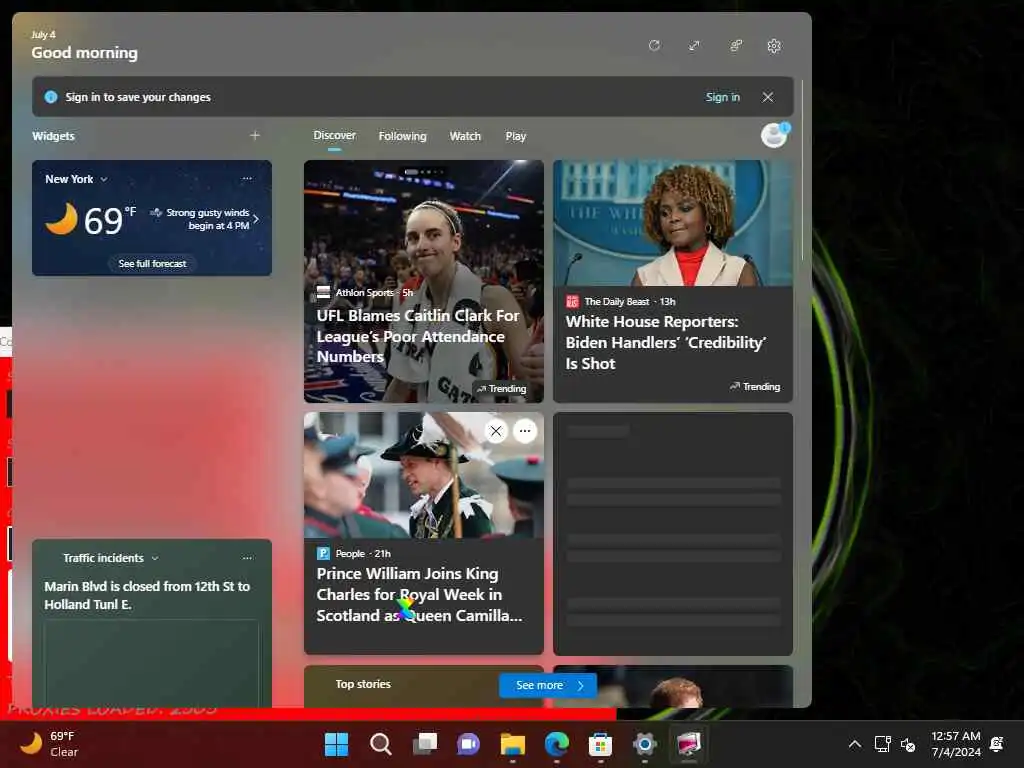Open Task View on taskbar
This screenshot has height=768, width=1024.
coord(425,744)
